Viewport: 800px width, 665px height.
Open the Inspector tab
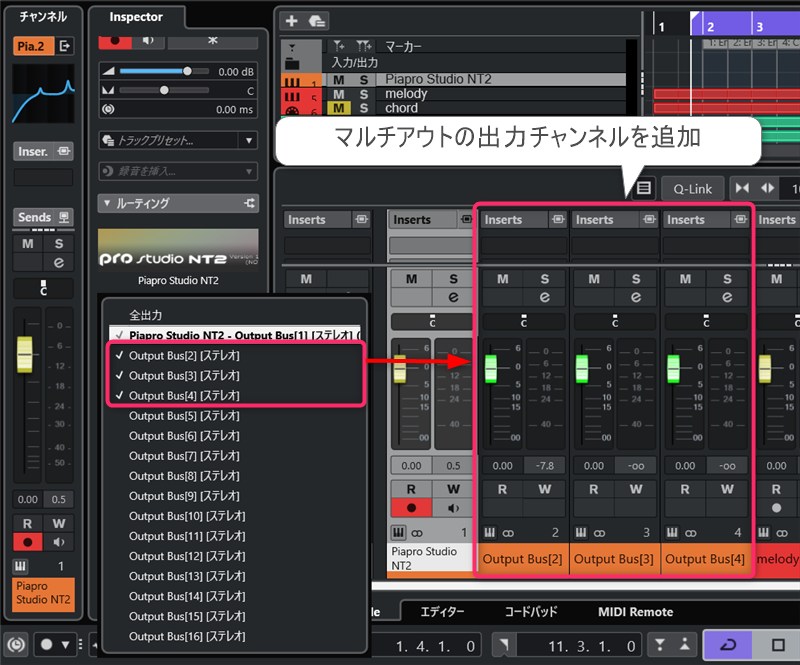[x=136, y=17]
